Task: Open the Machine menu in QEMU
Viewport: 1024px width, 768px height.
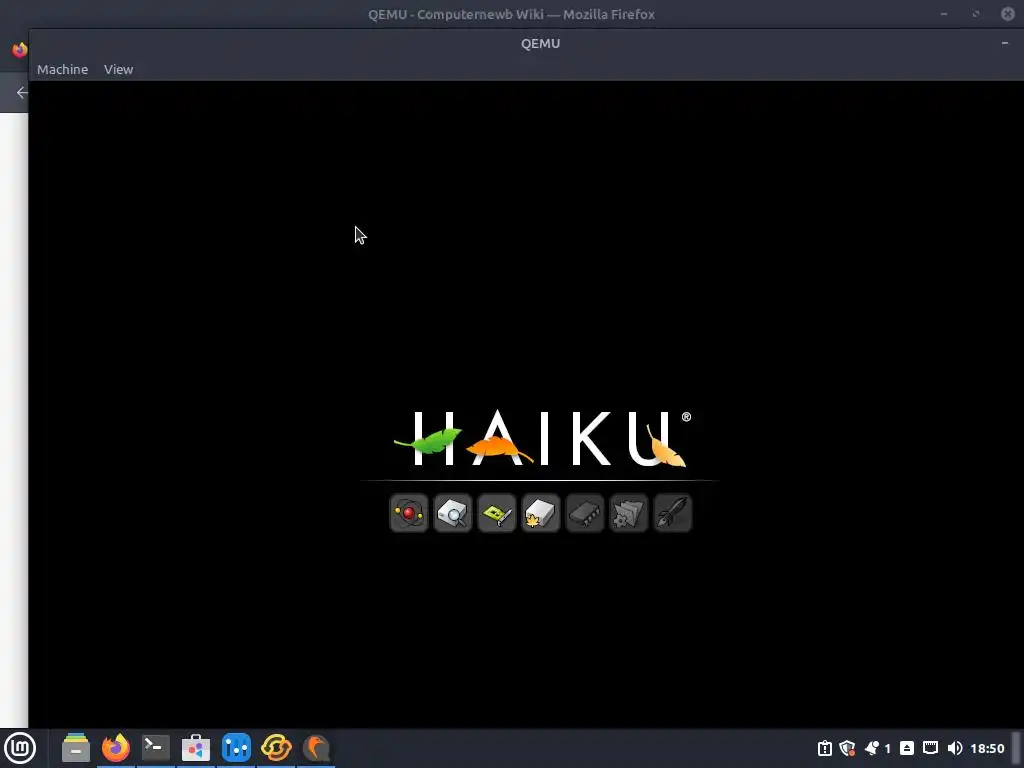Action: (x=62, y=69)
